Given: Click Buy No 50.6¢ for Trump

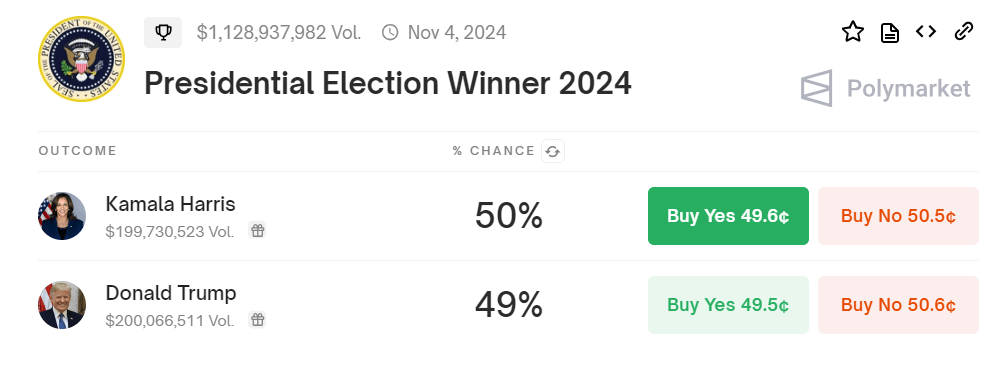Looking at the screenshot, I should click(898, 305).
